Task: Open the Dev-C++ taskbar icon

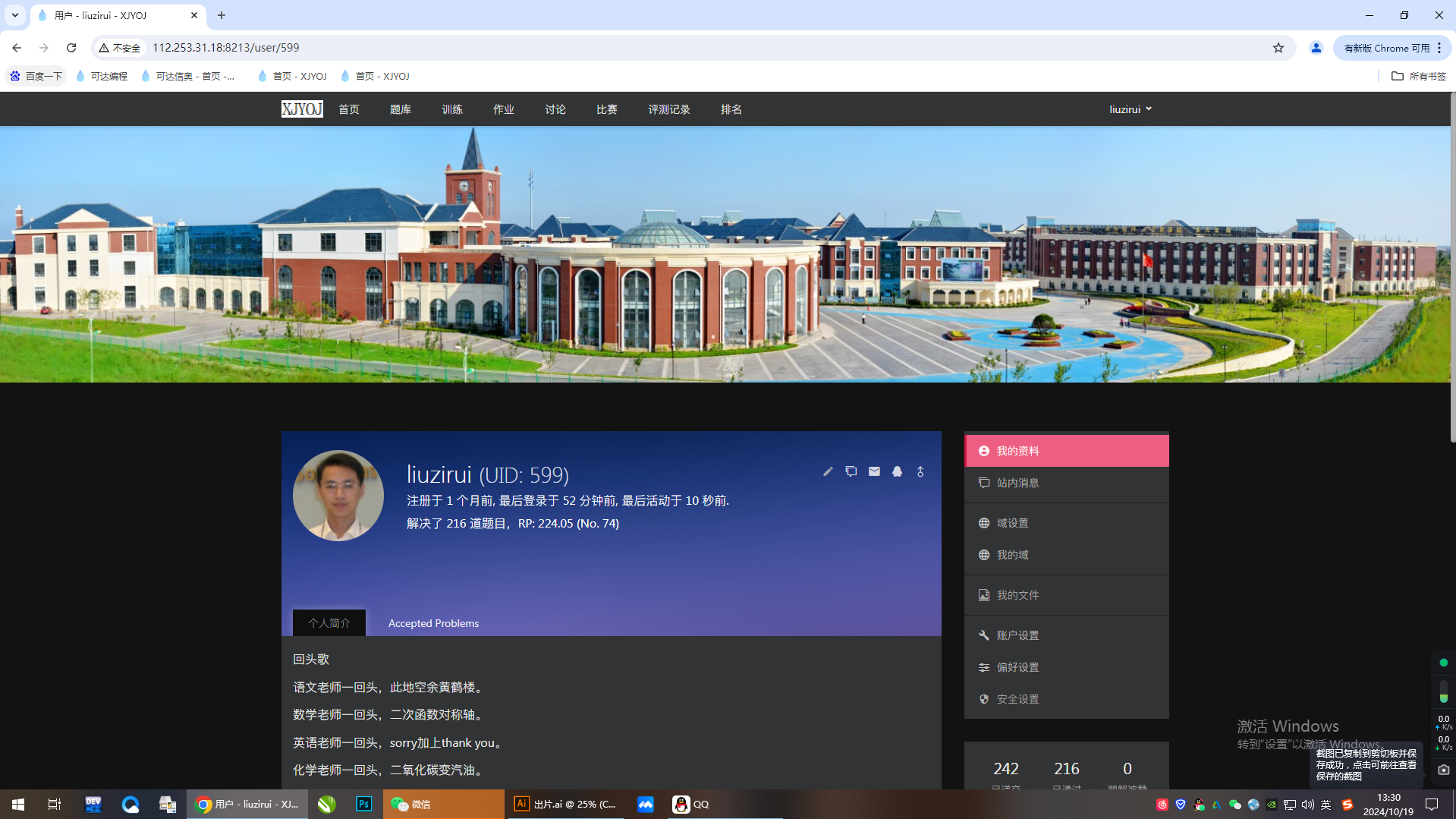Action: 93,804
